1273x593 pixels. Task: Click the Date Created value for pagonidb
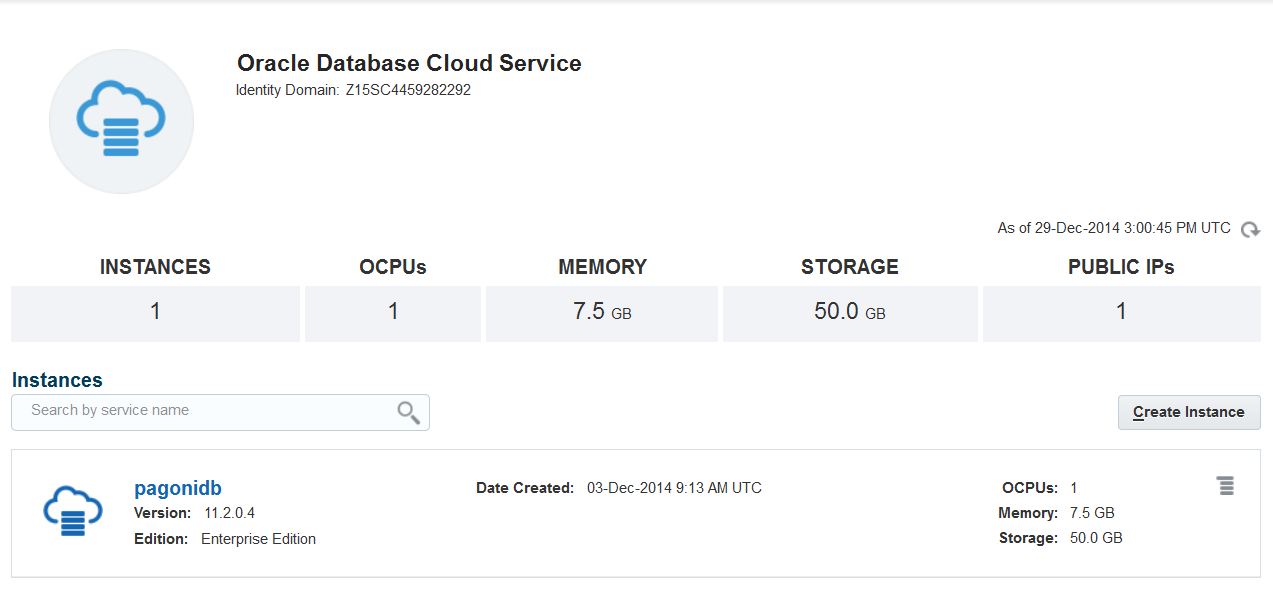[x=674, y=488]
